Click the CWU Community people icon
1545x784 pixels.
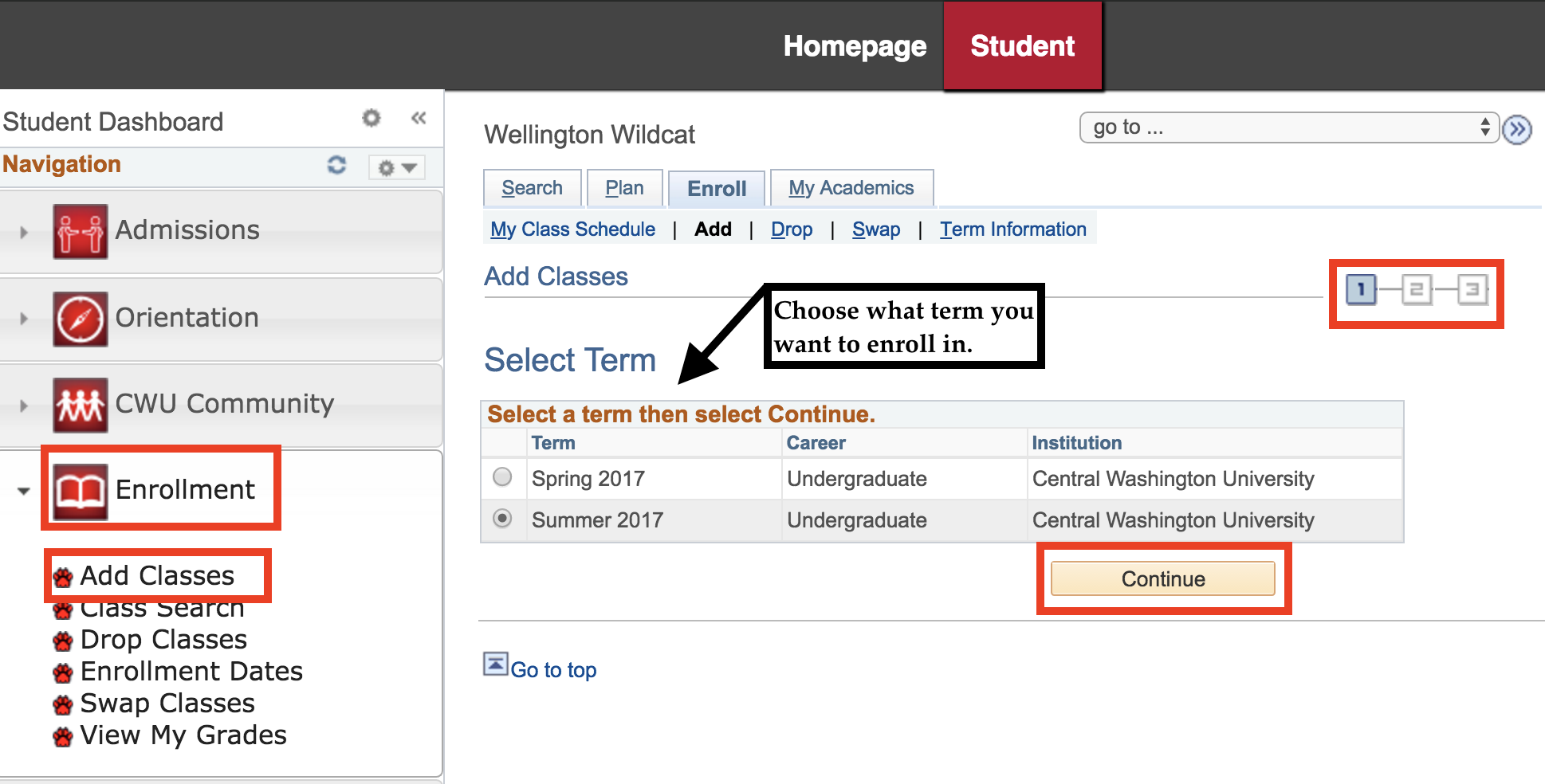[x=81, y=405]
